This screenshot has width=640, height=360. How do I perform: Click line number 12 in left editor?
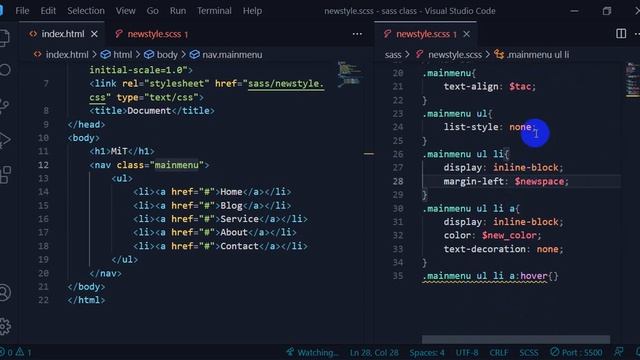pos(43,165)
